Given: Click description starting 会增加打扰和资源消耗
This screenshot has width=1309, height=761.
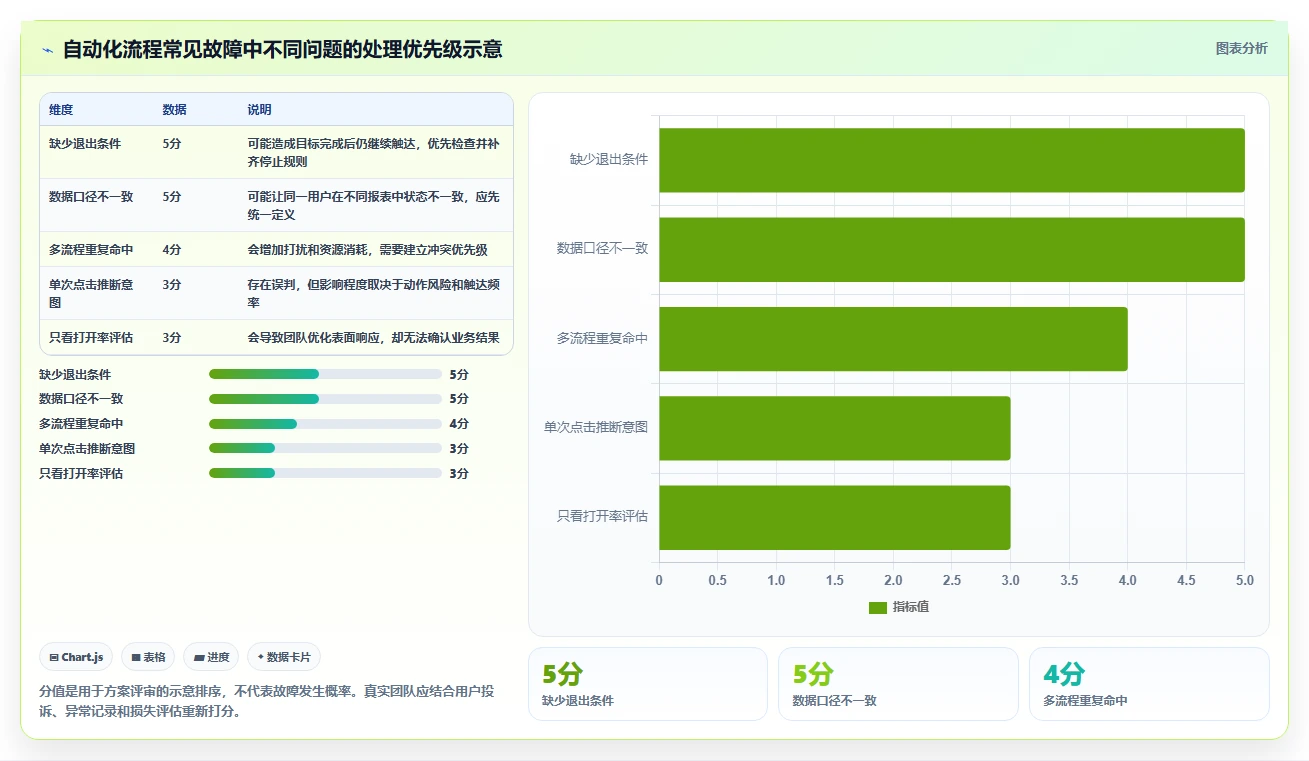Looking at the screenshot, I should pos(367,249).
